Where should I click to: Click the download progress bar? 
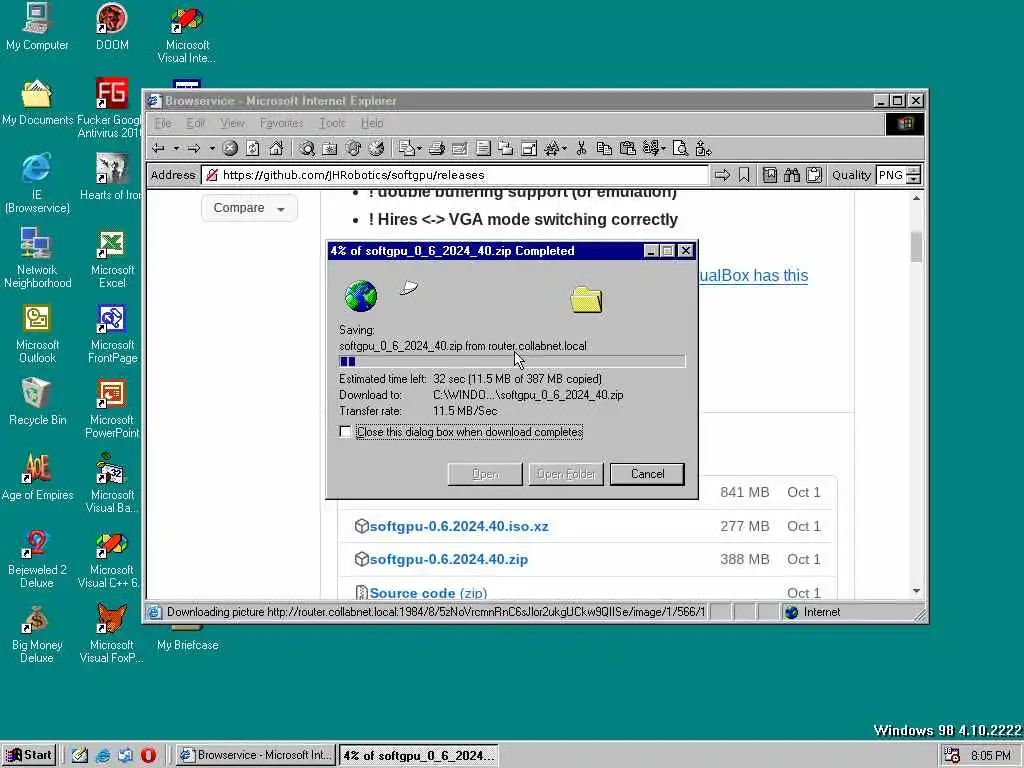512,361
